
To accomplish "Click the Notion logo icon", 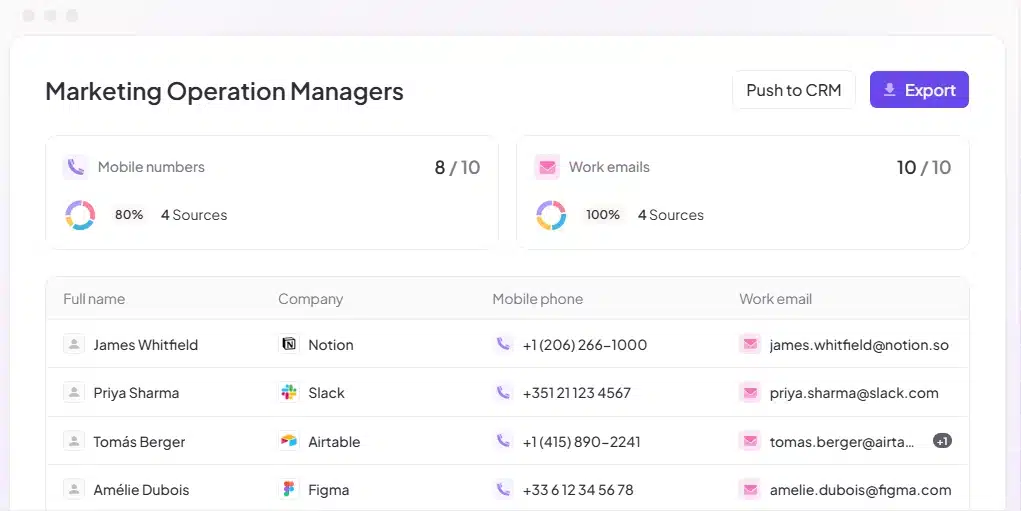I will coord(289,344).
